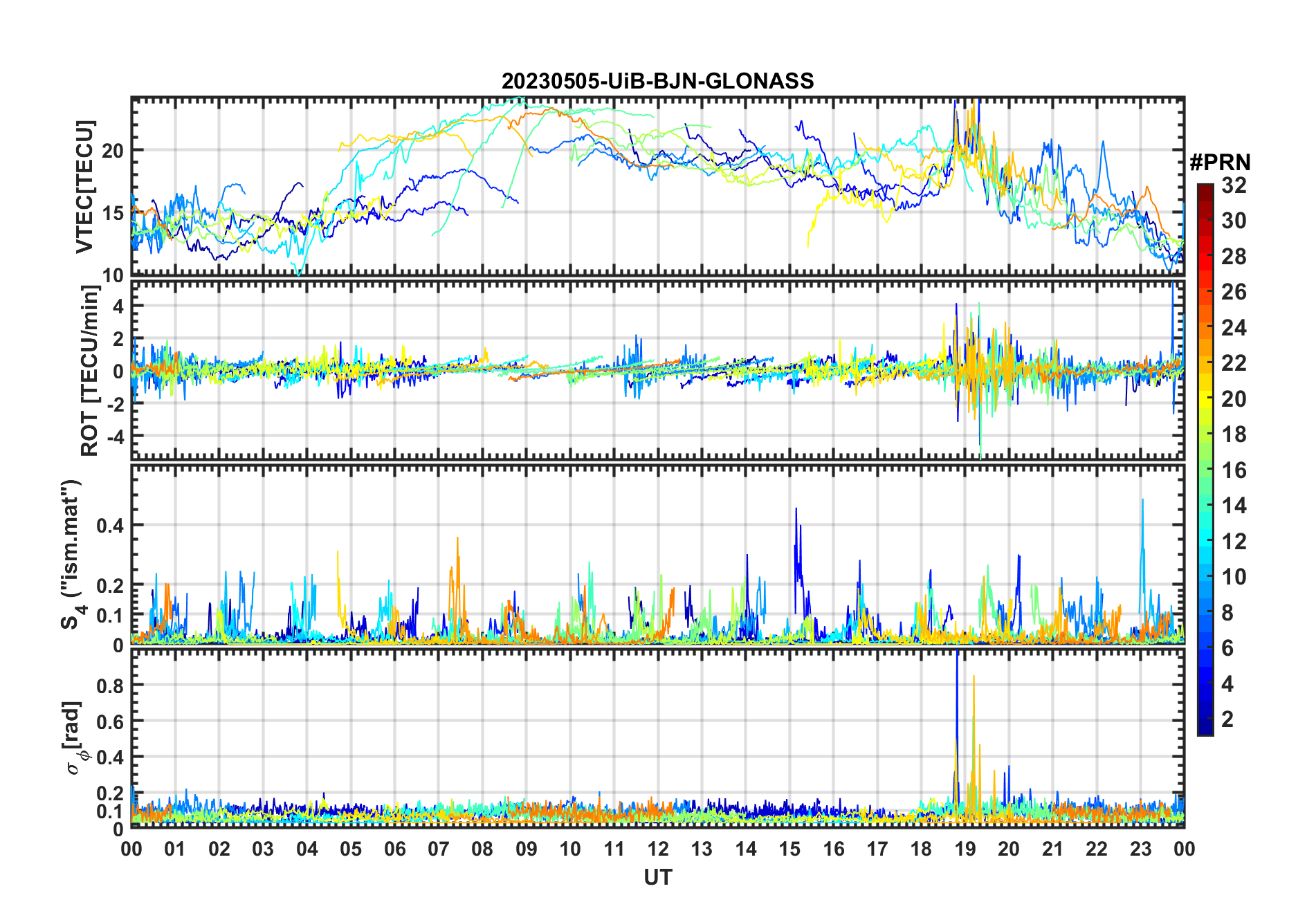Screen dimensions: 1316x920
Task: Click the #PRN colorbar heading
Action: point(1220,163)
